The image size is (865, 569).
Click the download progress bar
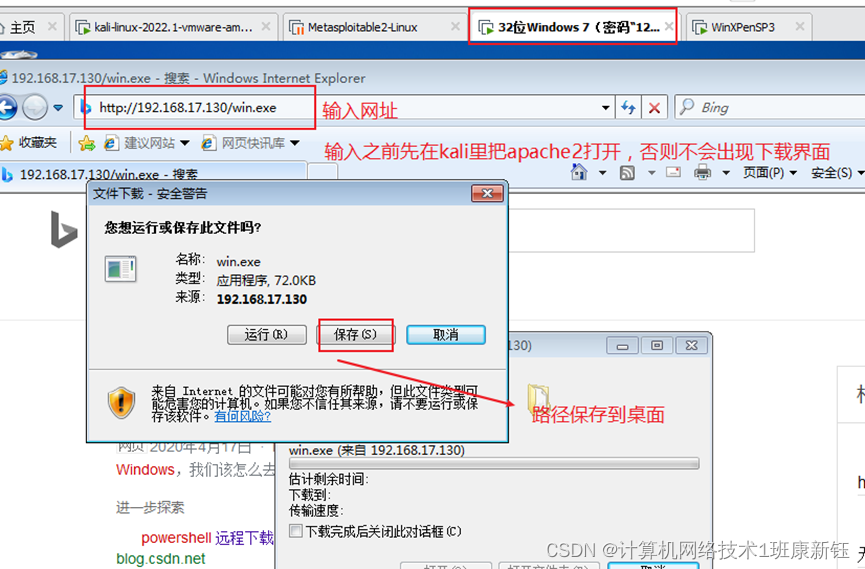[494, 464]
